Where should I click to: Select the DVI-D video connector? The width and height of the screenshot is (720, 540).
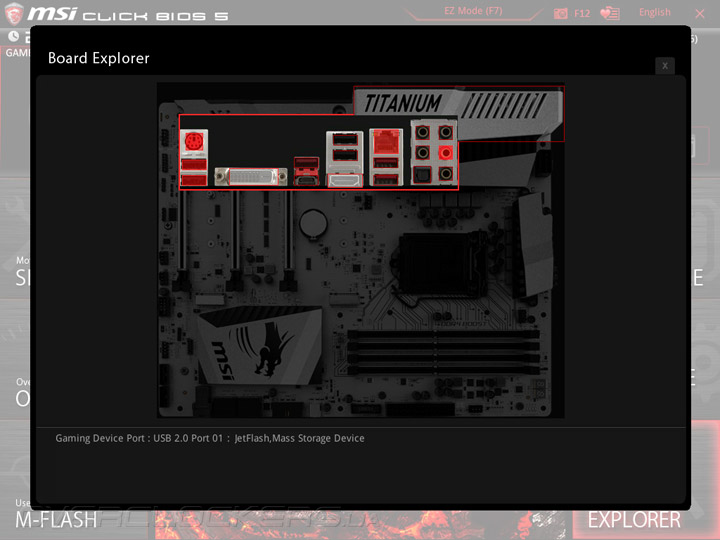(251, 177)
